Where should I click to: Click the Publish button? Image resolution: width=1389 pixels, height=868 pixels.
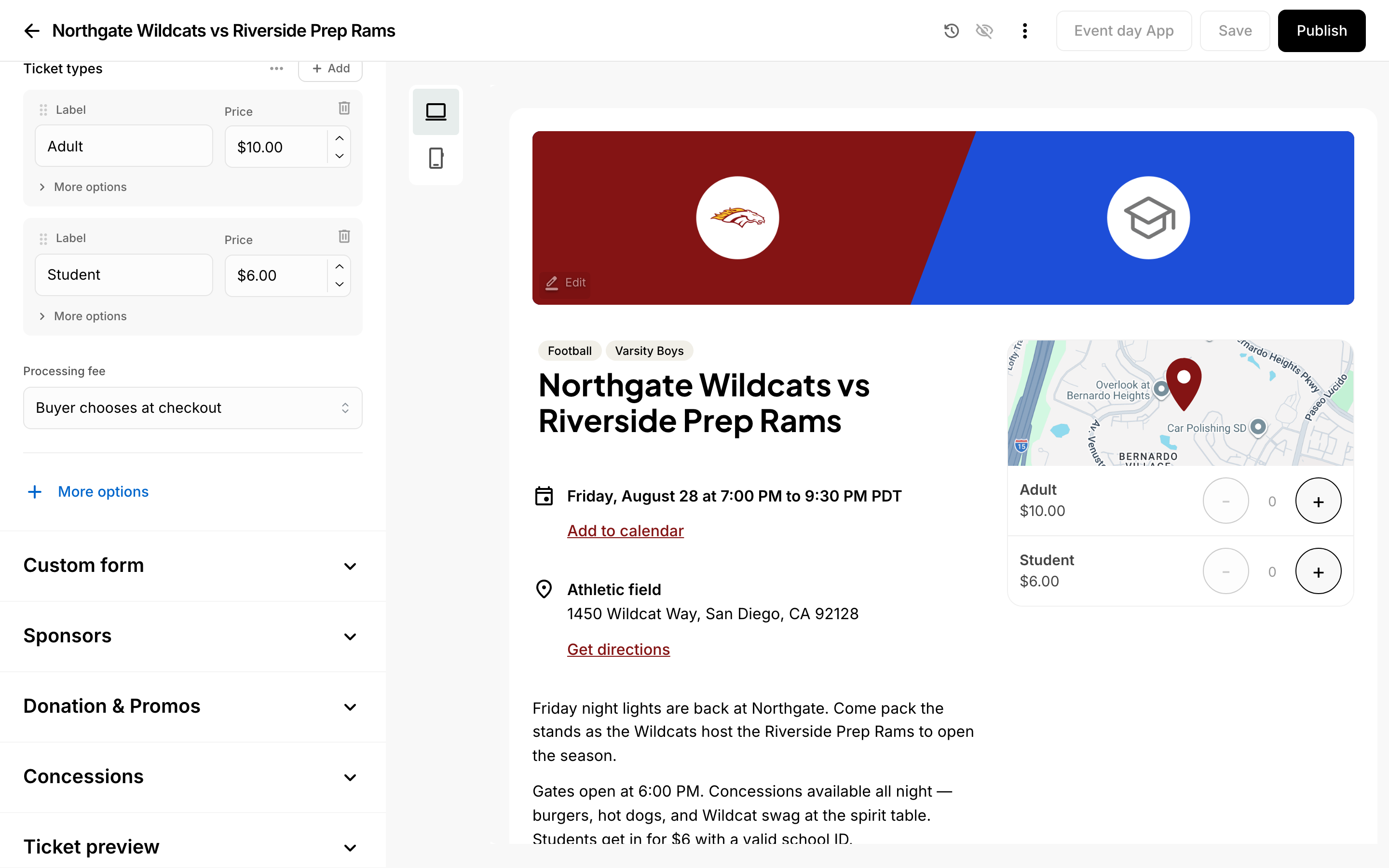coord(1321,30)
